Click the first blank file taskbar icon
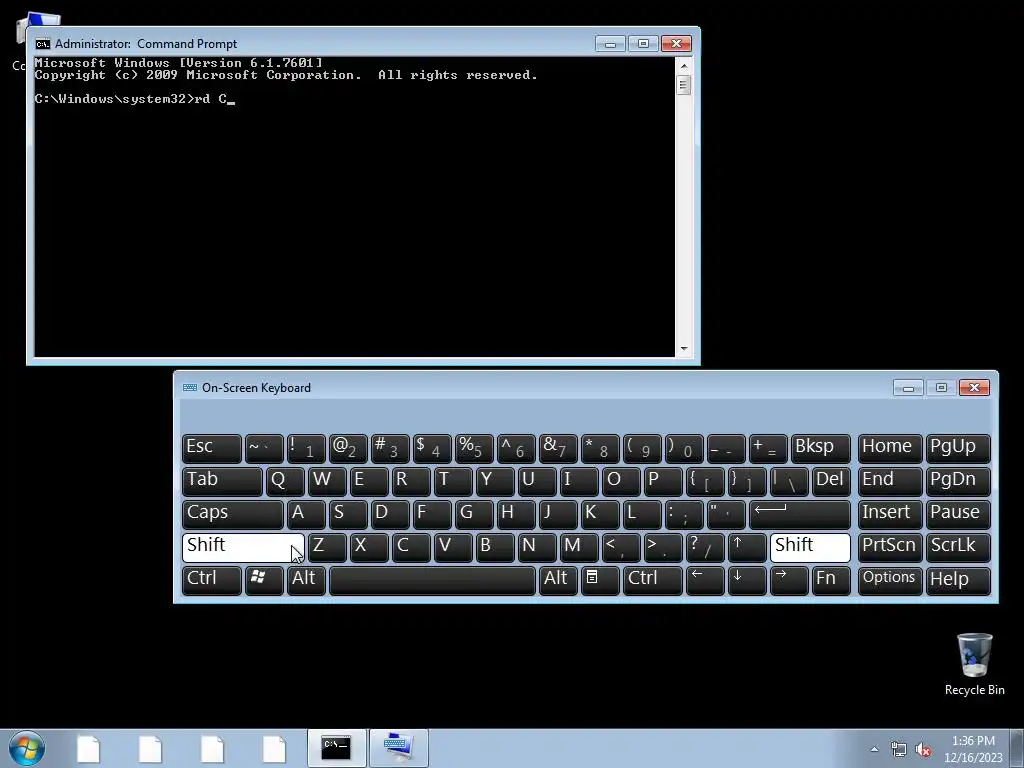This screenshot has height=768, width=1024. tap(88, 748)
